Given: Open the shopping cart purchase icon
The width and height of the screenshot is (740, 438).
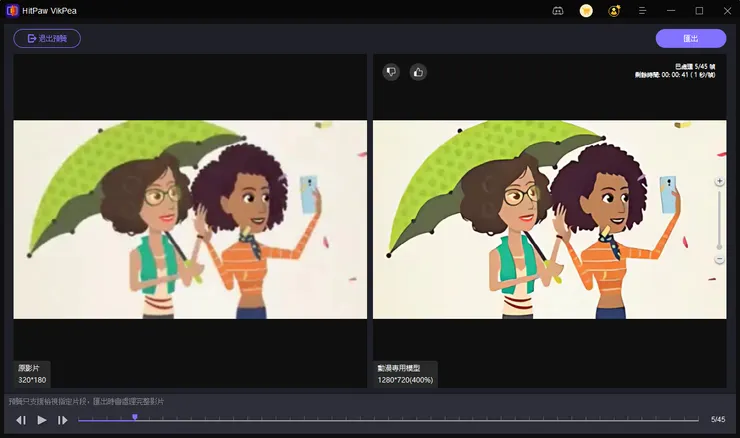Looking at the screenshot, I should pyautogui.click(x=586, y=10).
